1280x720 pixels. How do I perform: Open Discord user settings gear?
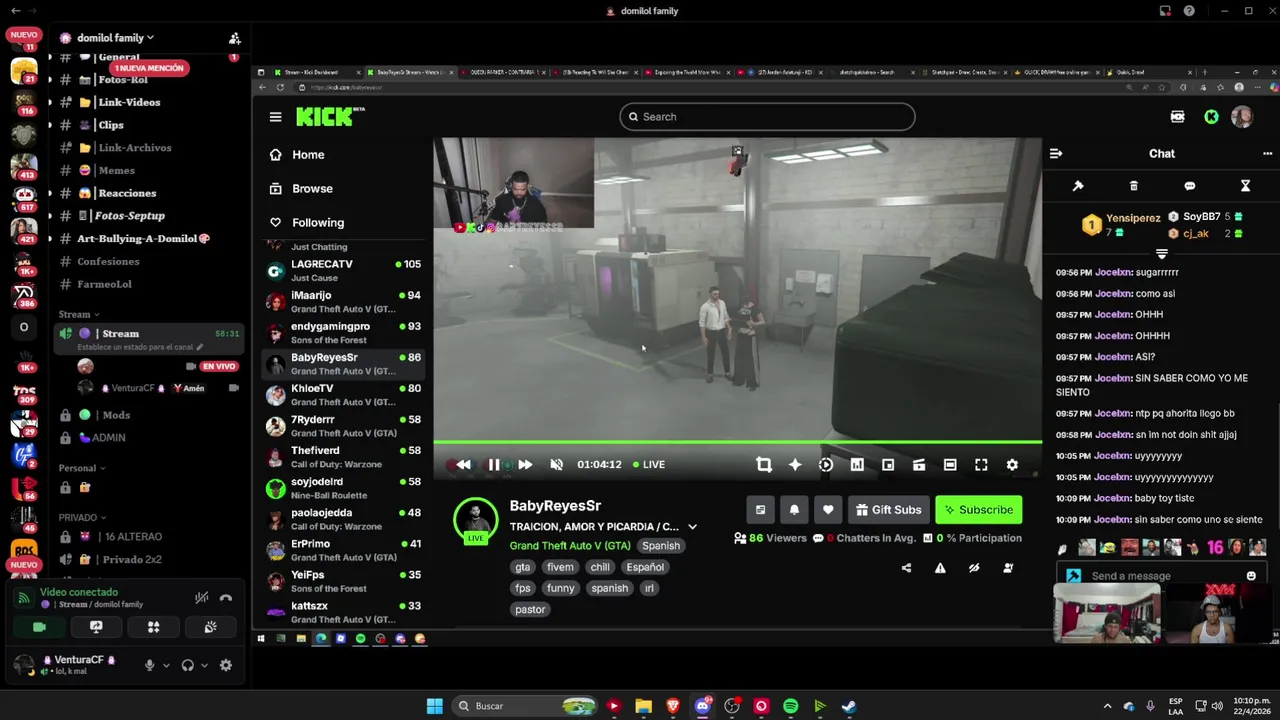coord(226,665)
